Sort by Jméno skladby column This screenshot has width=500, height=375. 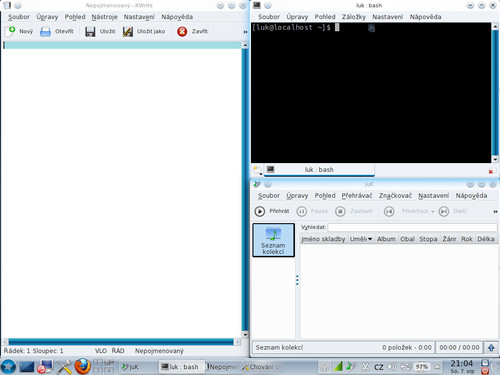point(323,239)
